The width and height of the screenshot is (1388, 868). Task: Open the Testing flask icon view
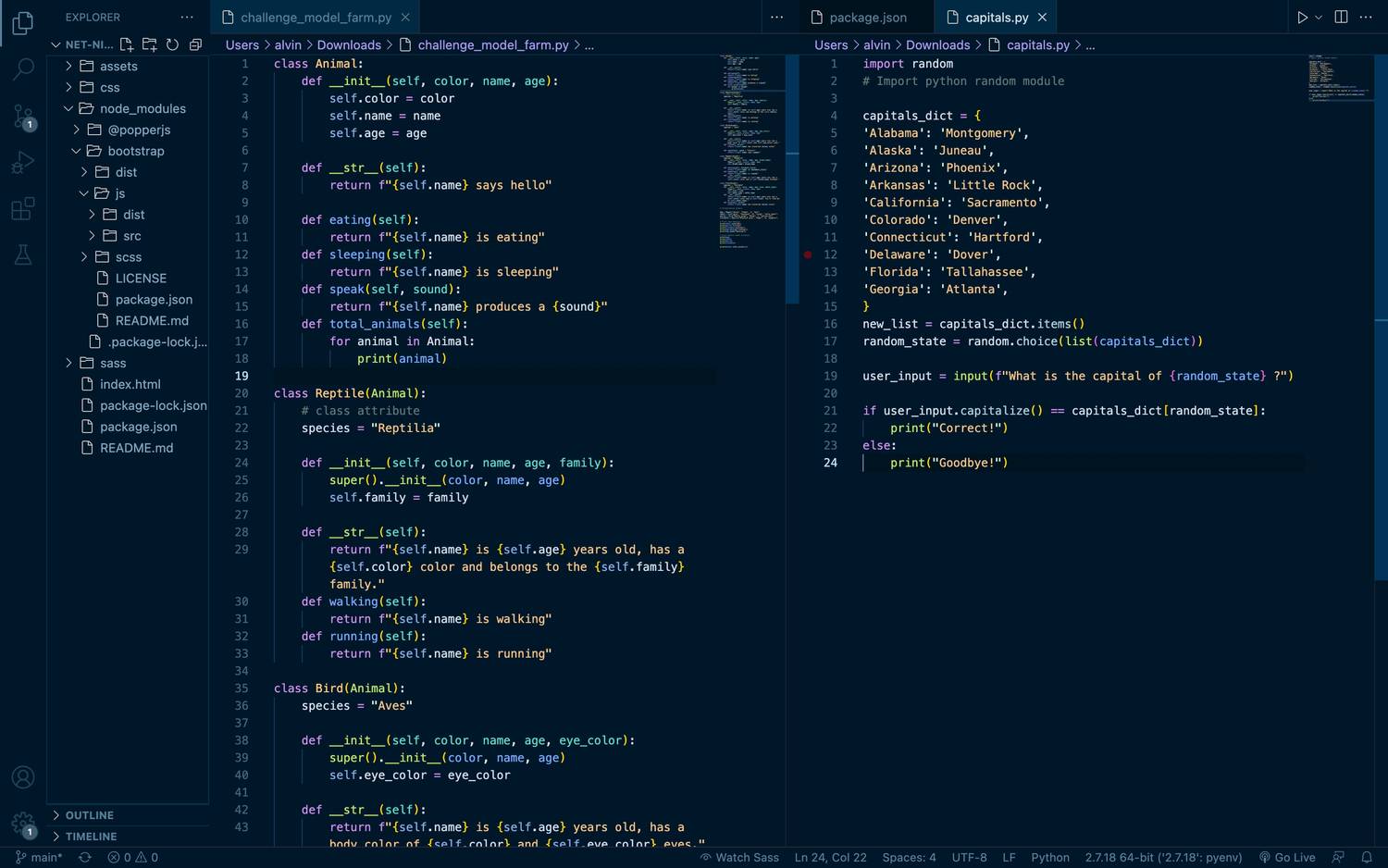[23, 255]
